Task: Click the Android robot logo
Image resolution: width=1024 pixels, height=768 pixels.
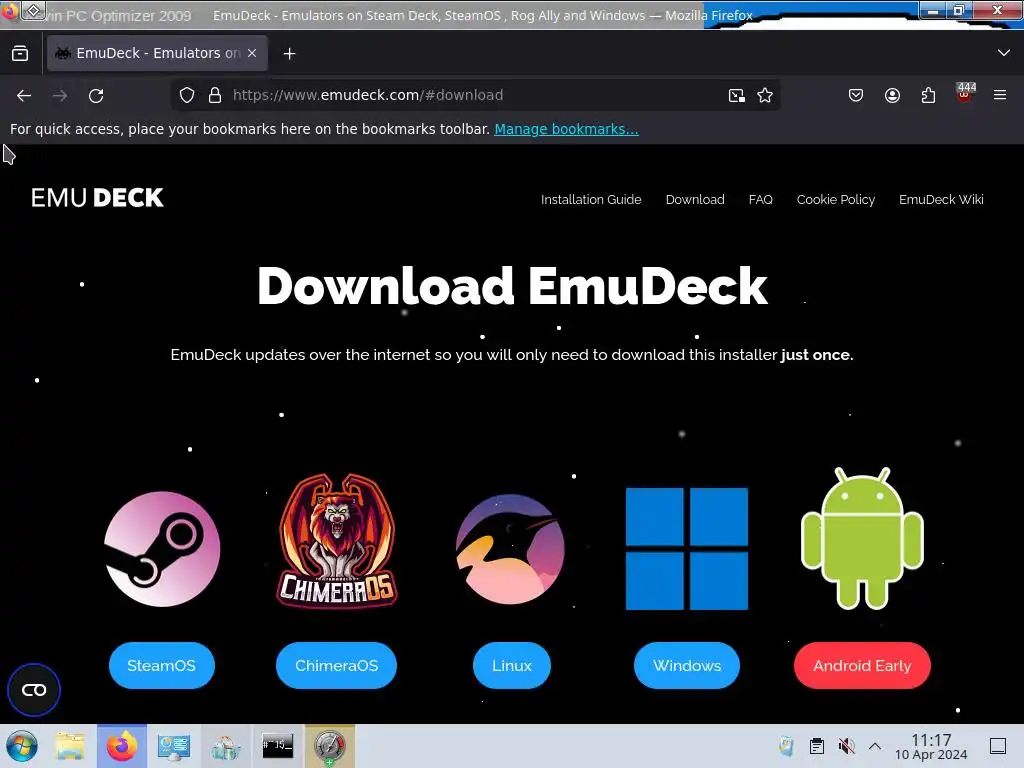Action: (862, 539)
